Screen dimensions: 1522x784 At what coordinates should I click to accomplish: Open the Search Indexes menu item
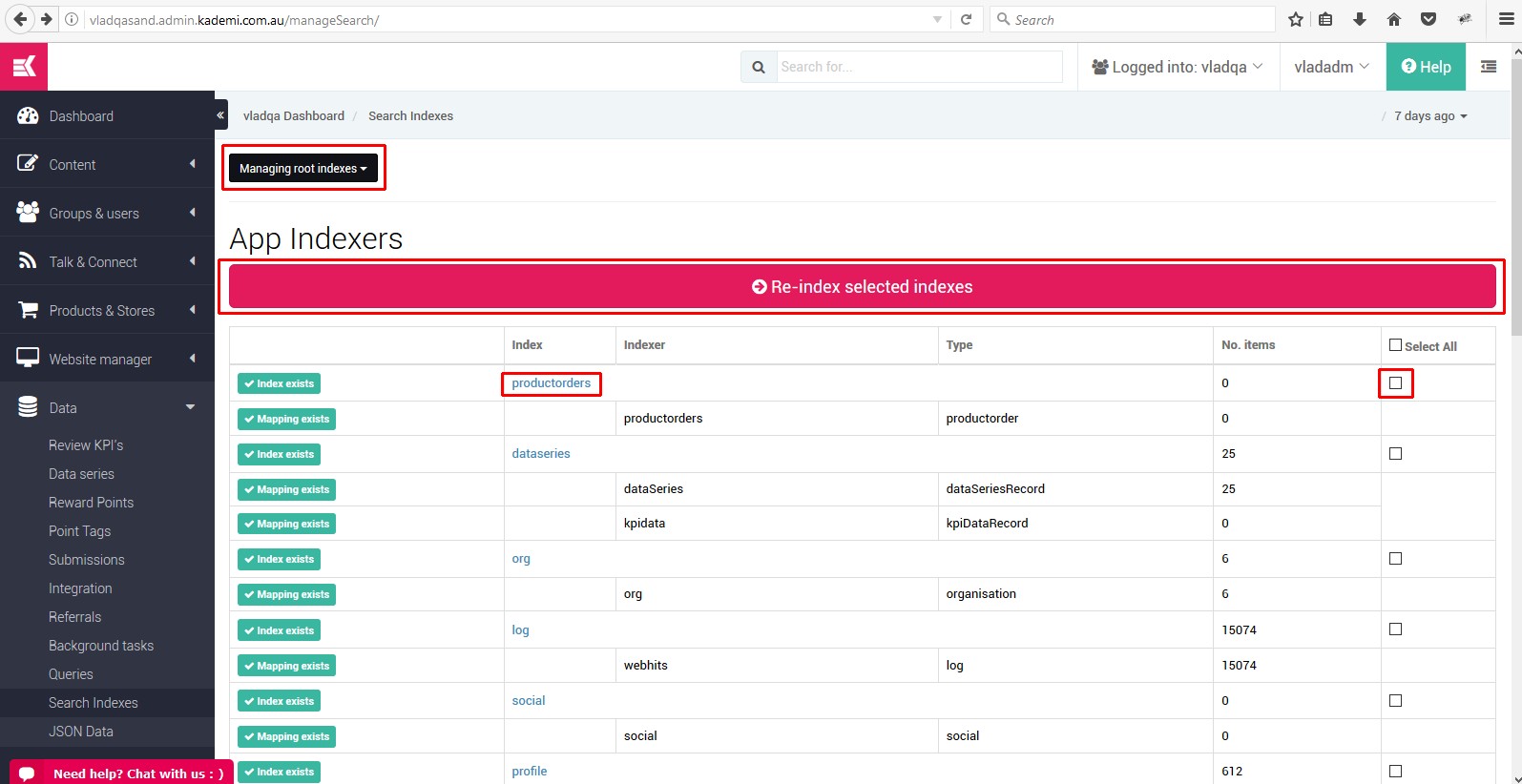pyautogui.click(x=94, y=702)
